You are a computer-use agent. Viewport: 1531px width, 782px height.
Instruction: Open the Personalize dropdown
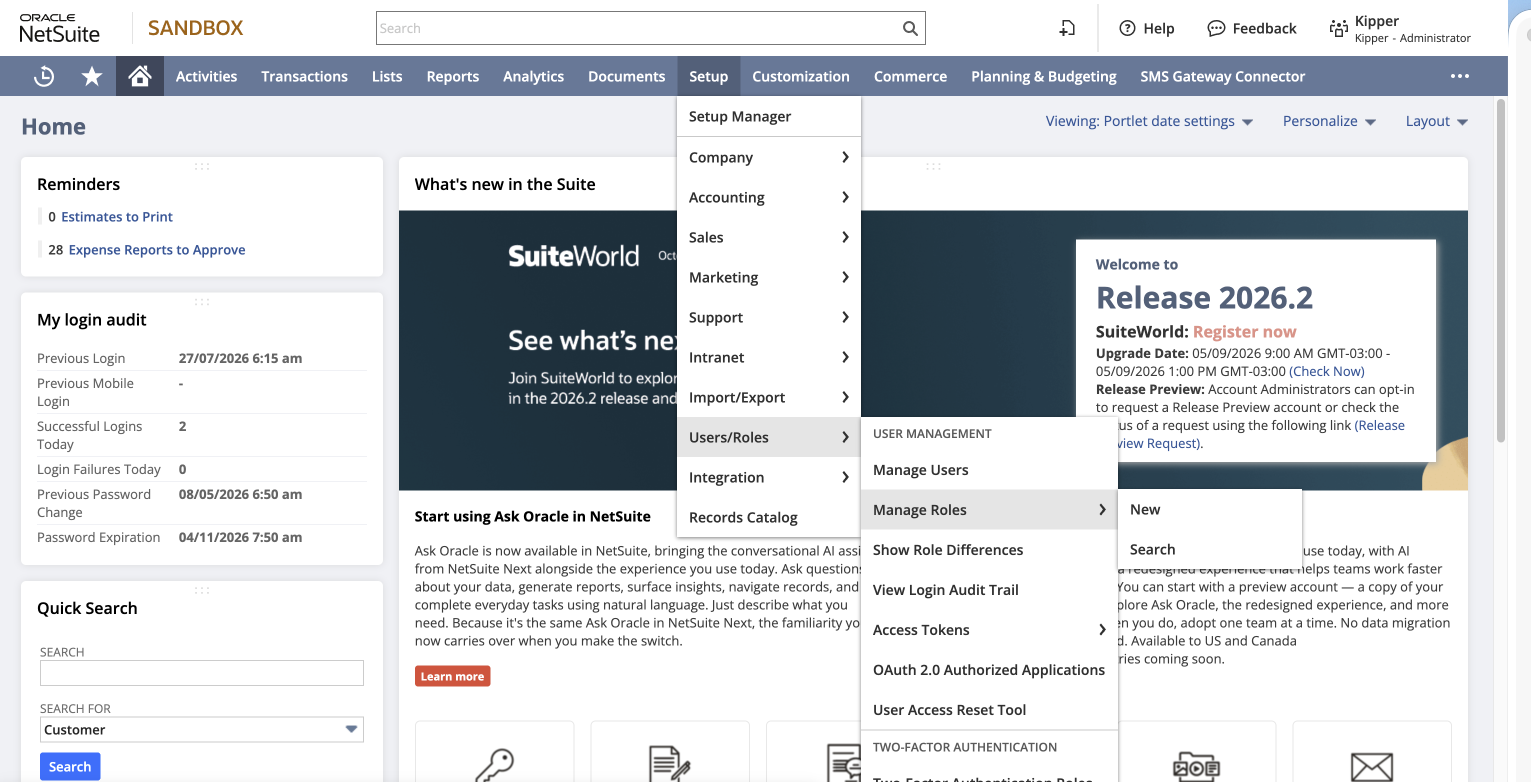[1329, 121]
